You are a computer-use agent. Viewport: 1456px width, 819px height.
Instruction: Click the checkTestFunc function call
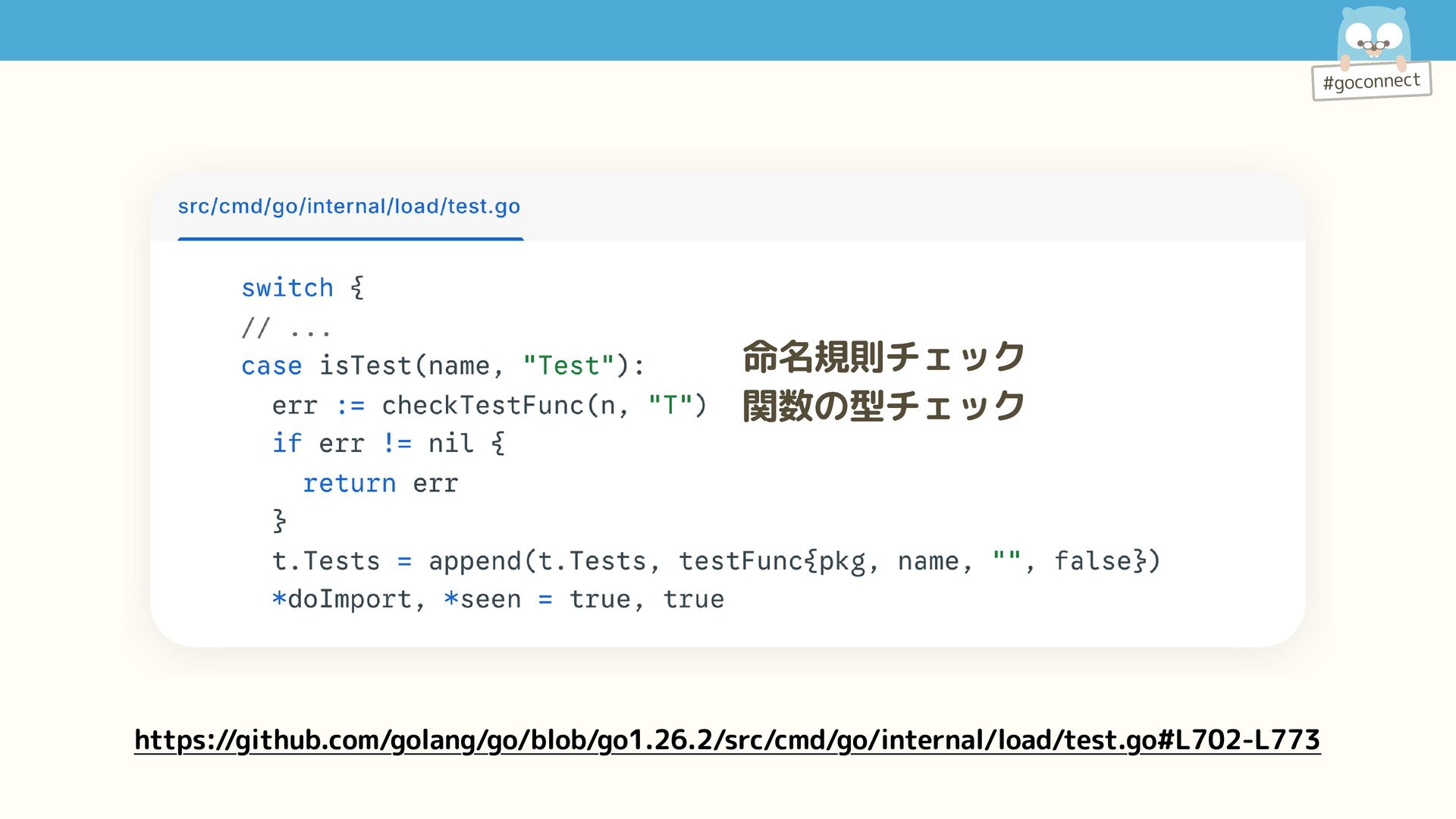[x=482, y=406]
